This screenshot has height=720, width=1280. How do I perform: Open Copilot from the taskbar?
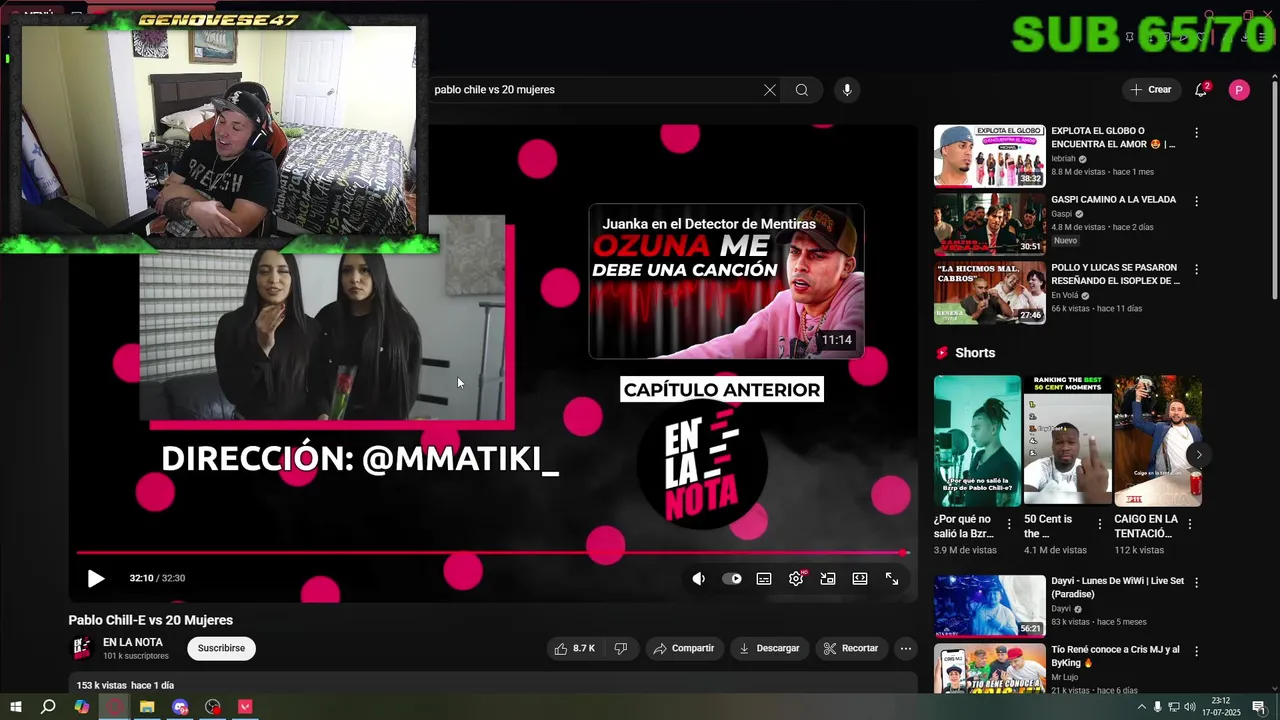pyautogui.click(x=81, y=707)
